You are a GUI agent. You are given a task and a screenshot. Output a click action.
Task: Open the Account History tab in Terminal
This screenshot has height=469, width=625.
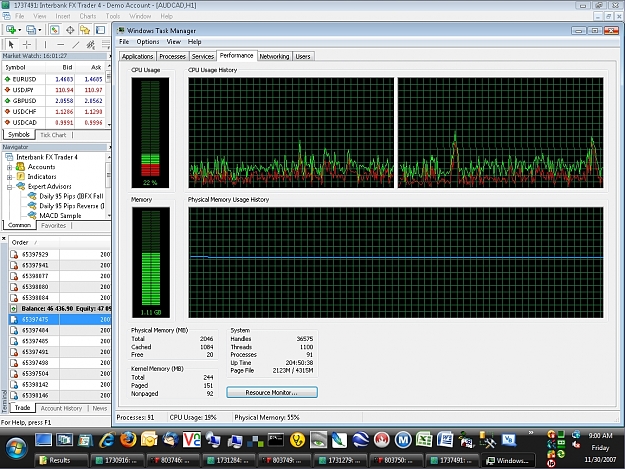61,408
